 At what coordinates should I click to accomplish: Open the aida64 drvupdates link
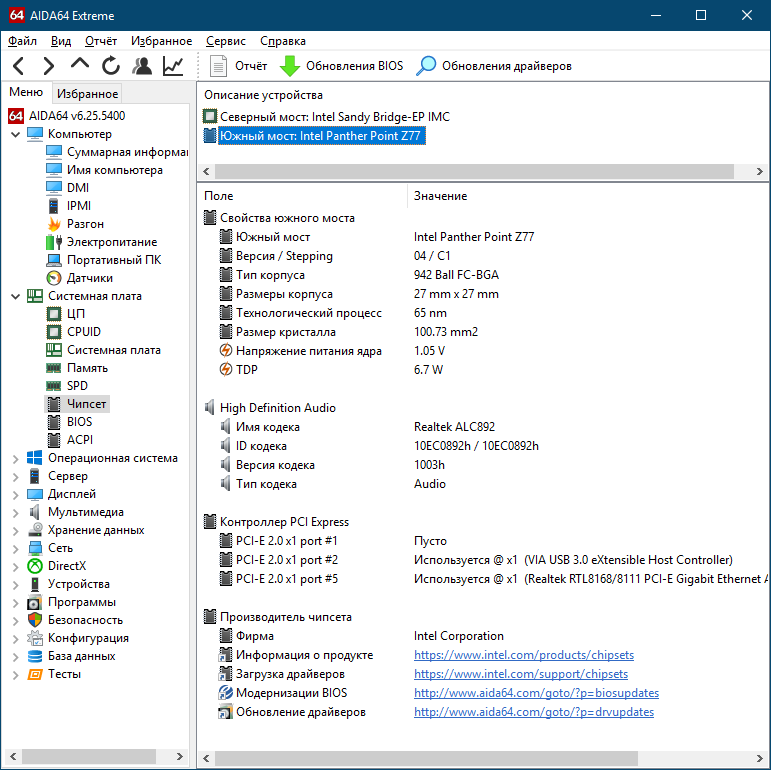click(x=534, y=712)
